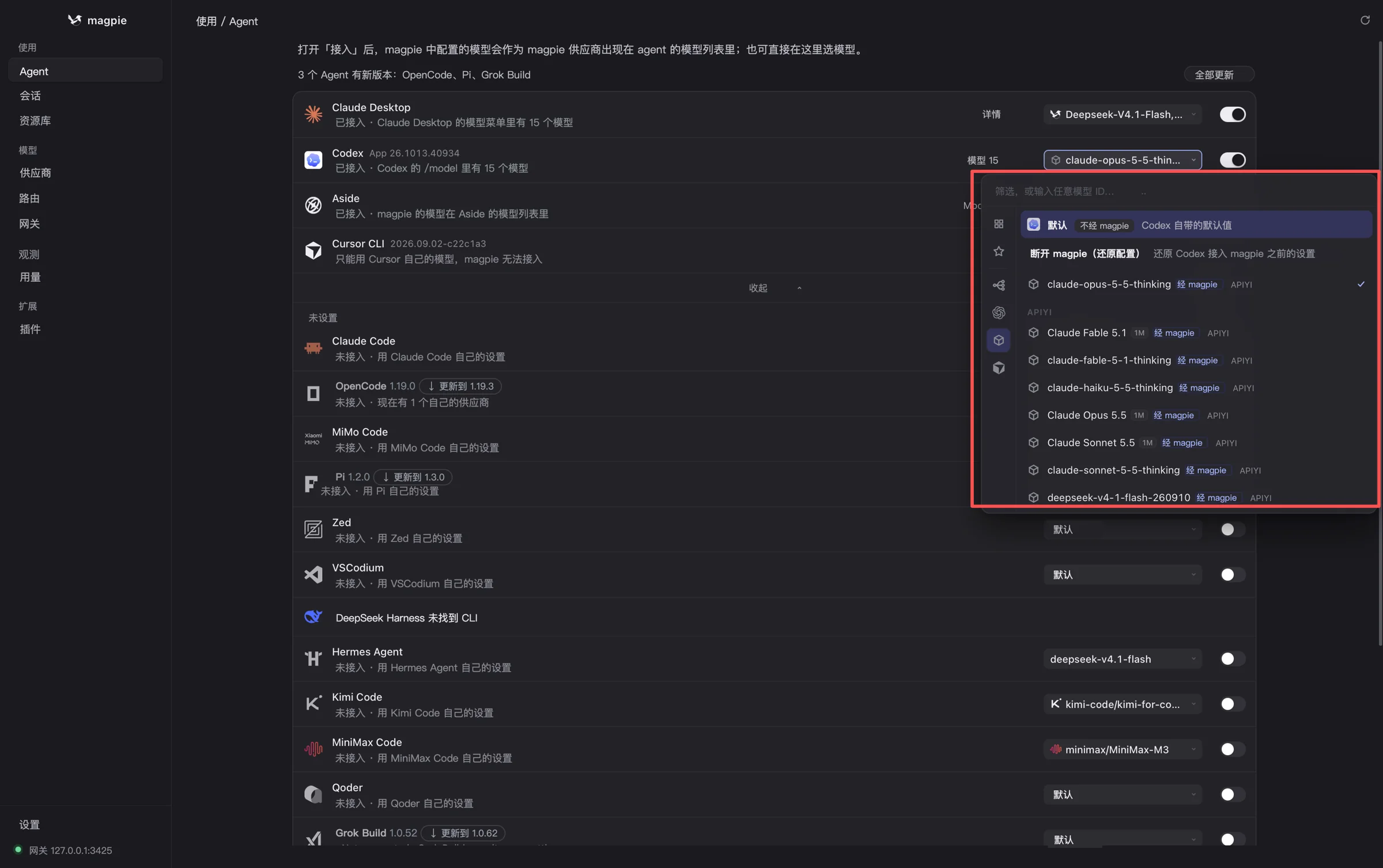Click the Claude Desktop starburst icon
Screen dimensions: 1383x868
[x=313, y=114]
